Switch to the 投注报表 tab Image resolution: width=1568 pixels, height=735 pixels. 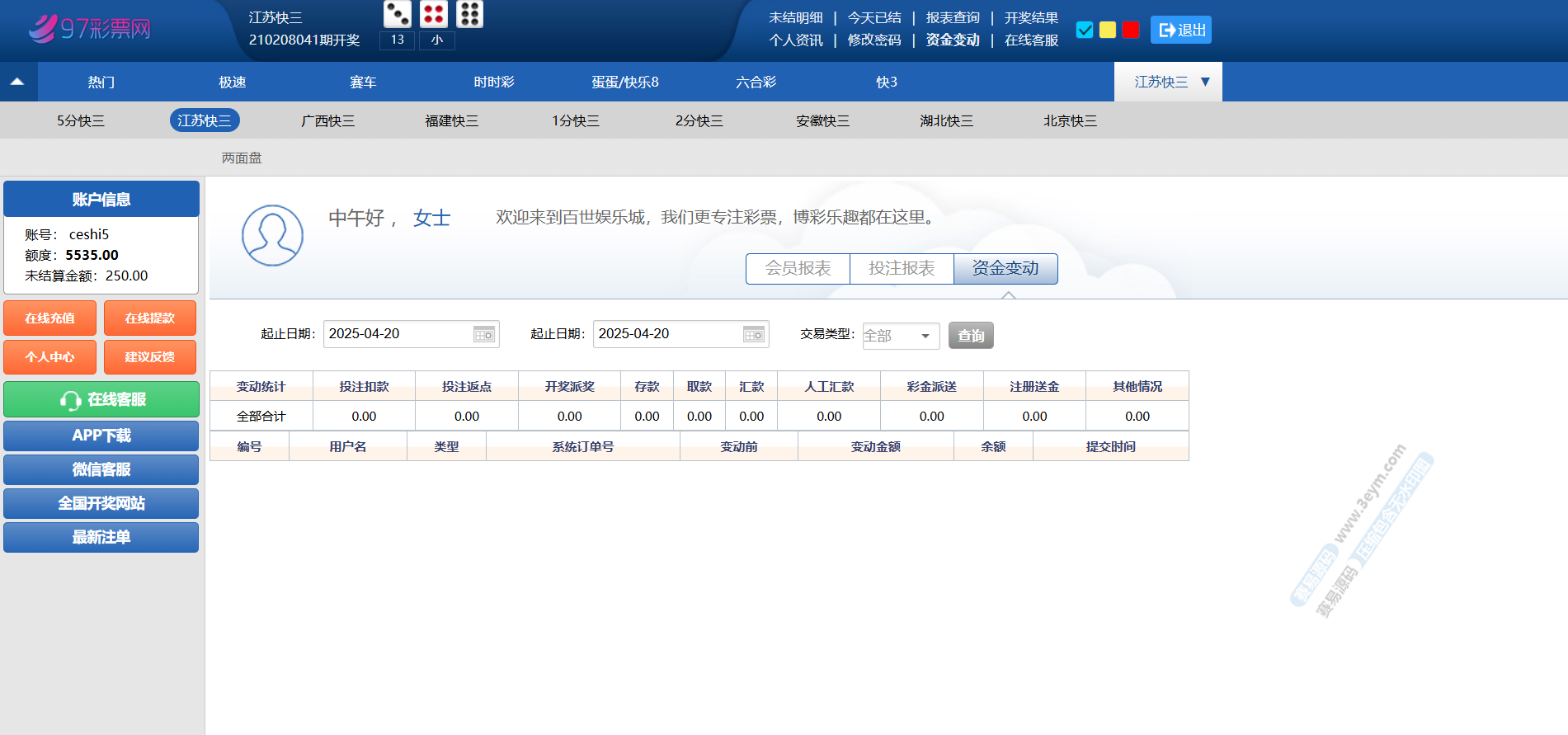902,268
